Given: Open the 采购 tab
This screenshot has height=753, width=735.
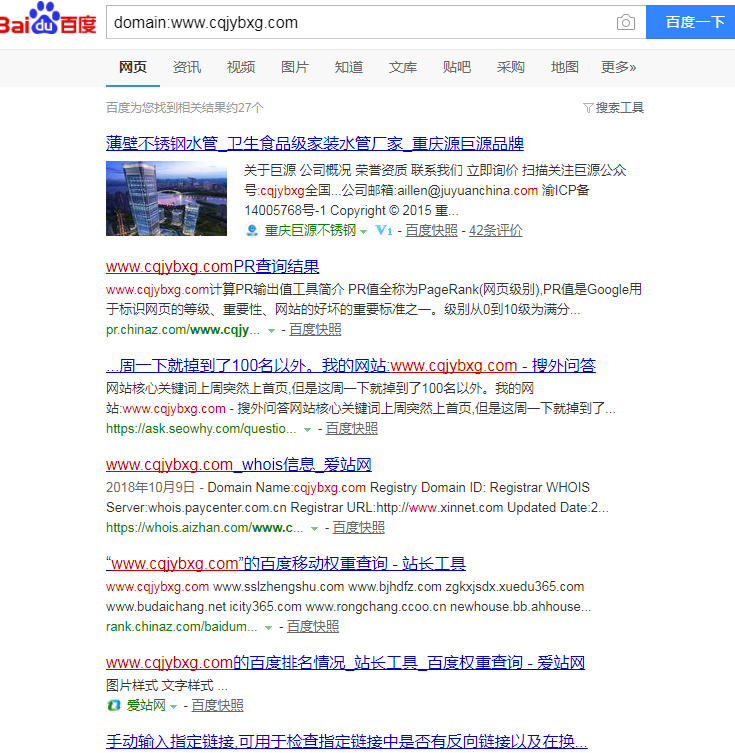Looking at the screenshot, I should [510, 68].
